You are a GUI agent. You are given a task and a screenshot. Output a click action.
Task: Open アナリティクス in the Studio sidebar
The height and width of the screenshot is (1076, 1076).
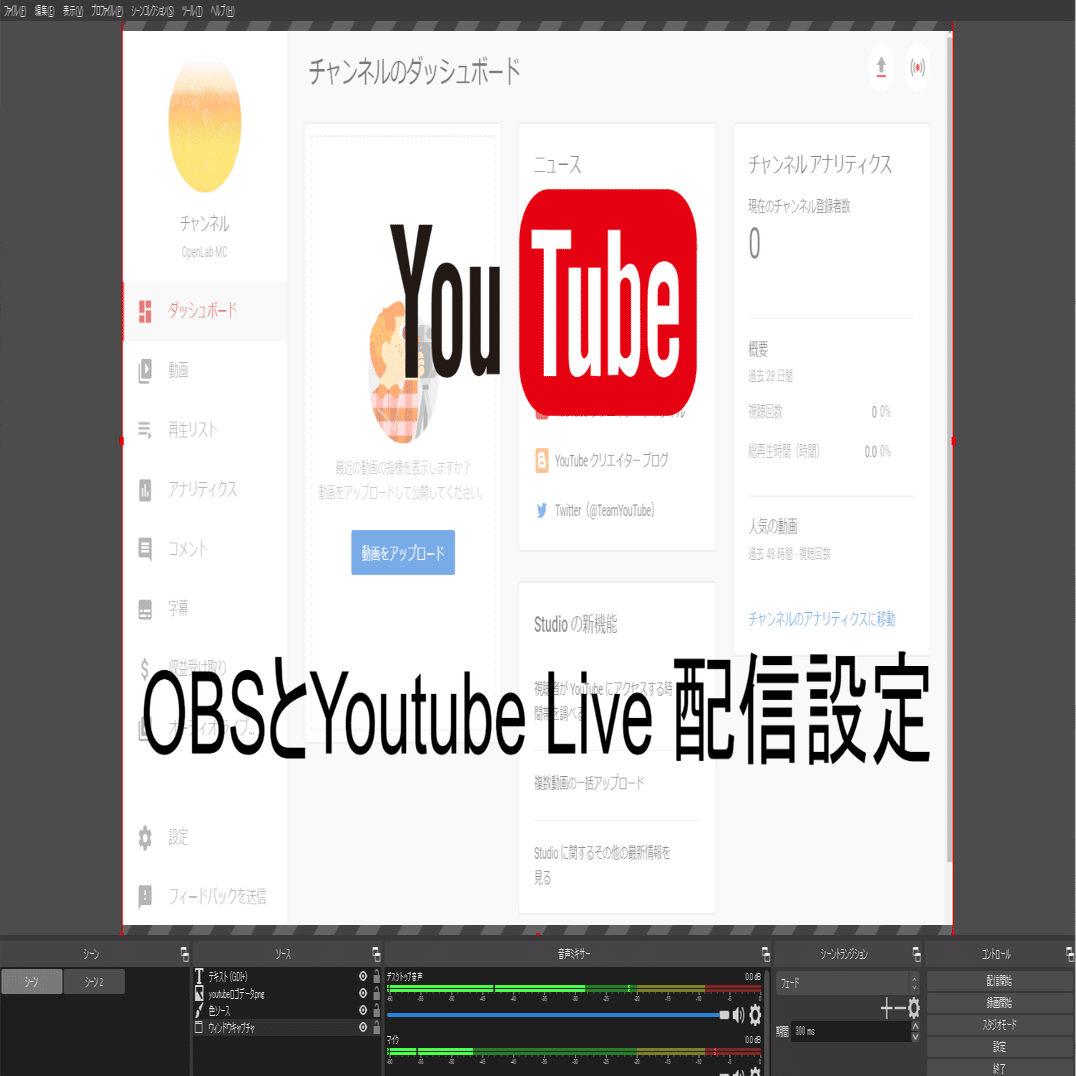(205, 489)
